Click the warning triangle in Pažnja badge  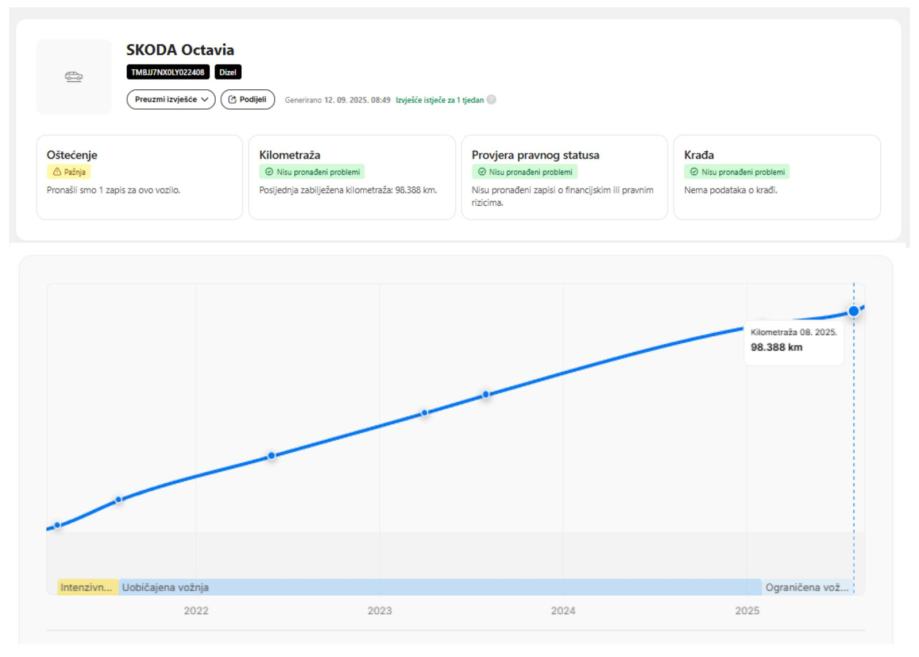coord(56,172)
